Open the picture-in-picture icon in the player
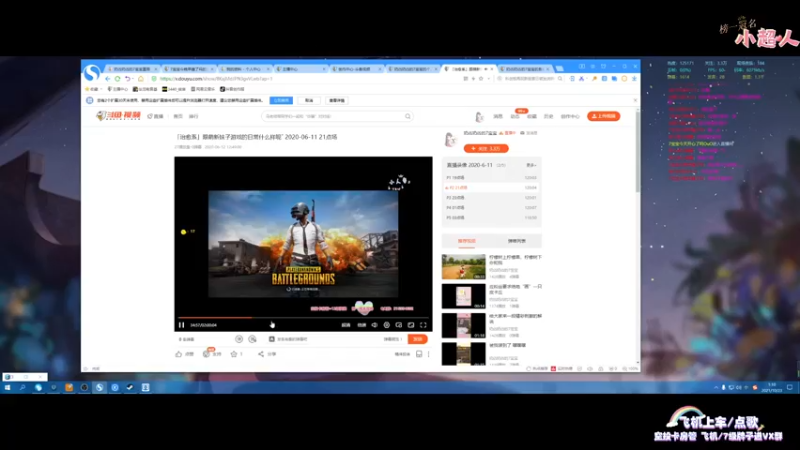 (398, 324)
